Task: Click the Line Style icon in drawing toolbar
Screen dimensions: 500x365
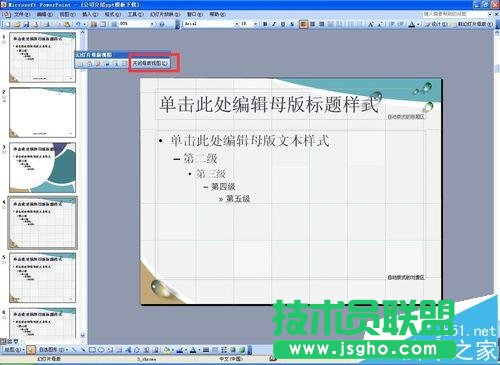Action: pyautogui.click(x=206, y=350)
